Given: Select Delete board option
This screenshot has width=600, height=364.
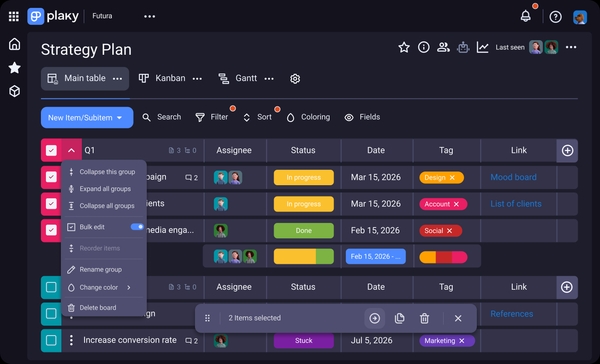Looking at the screenshot, I should tap(104, 308).
